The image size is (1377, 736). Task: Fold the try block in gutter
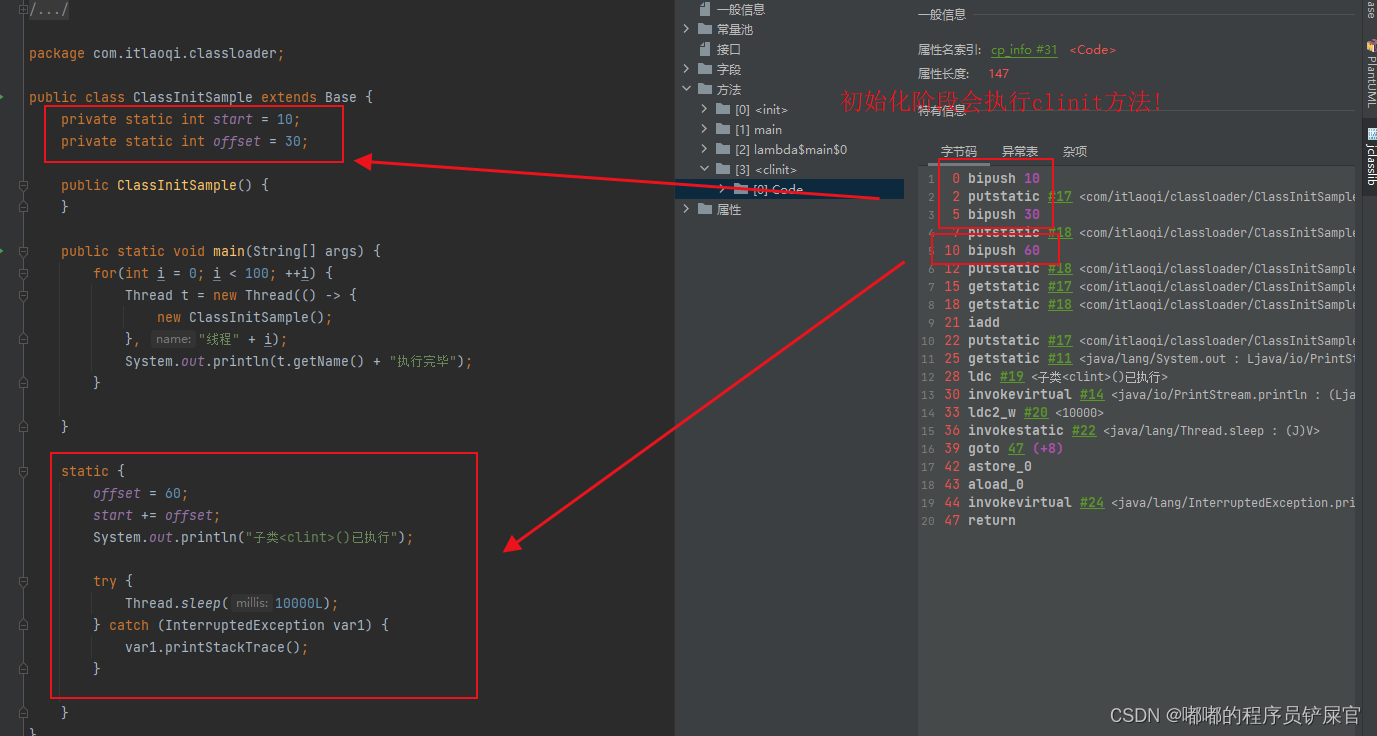click(x=23, y=581)
